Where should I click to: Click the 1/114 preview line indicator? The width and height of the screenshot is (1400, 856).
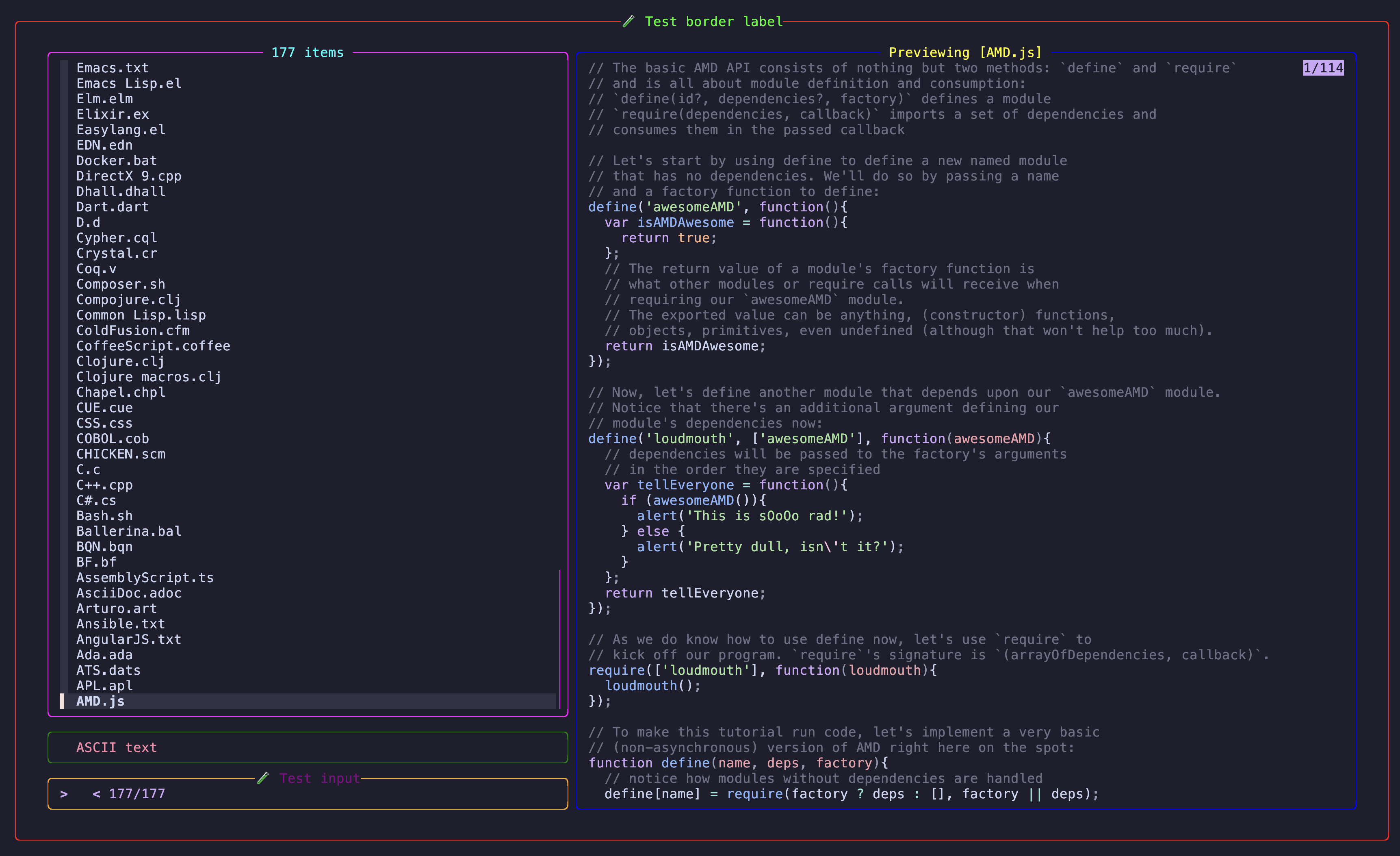pyautogui.click(x=1323, y=68)
